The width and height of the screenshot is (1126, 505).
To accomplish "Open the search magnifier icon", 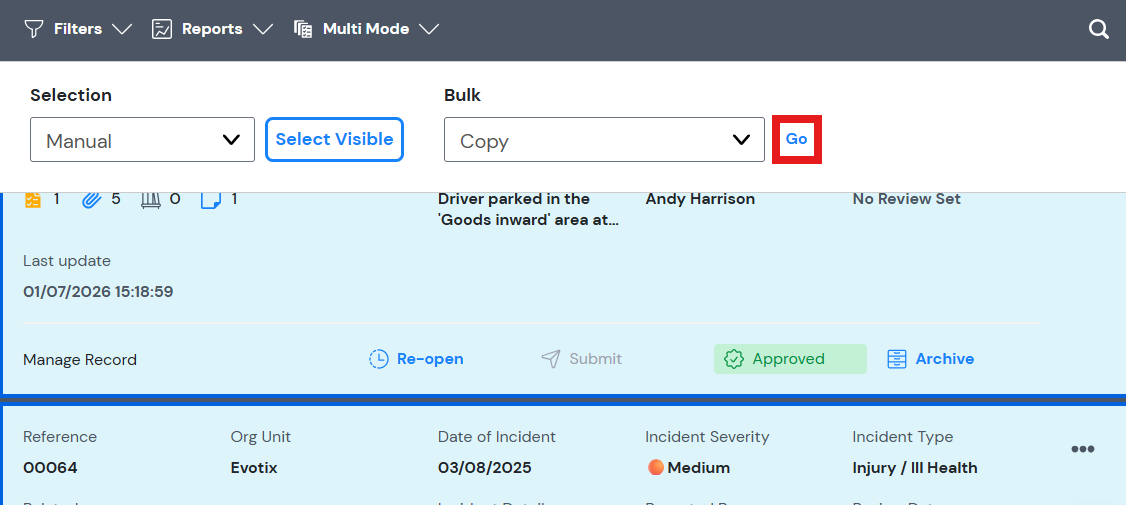I will coord(1099,29).
